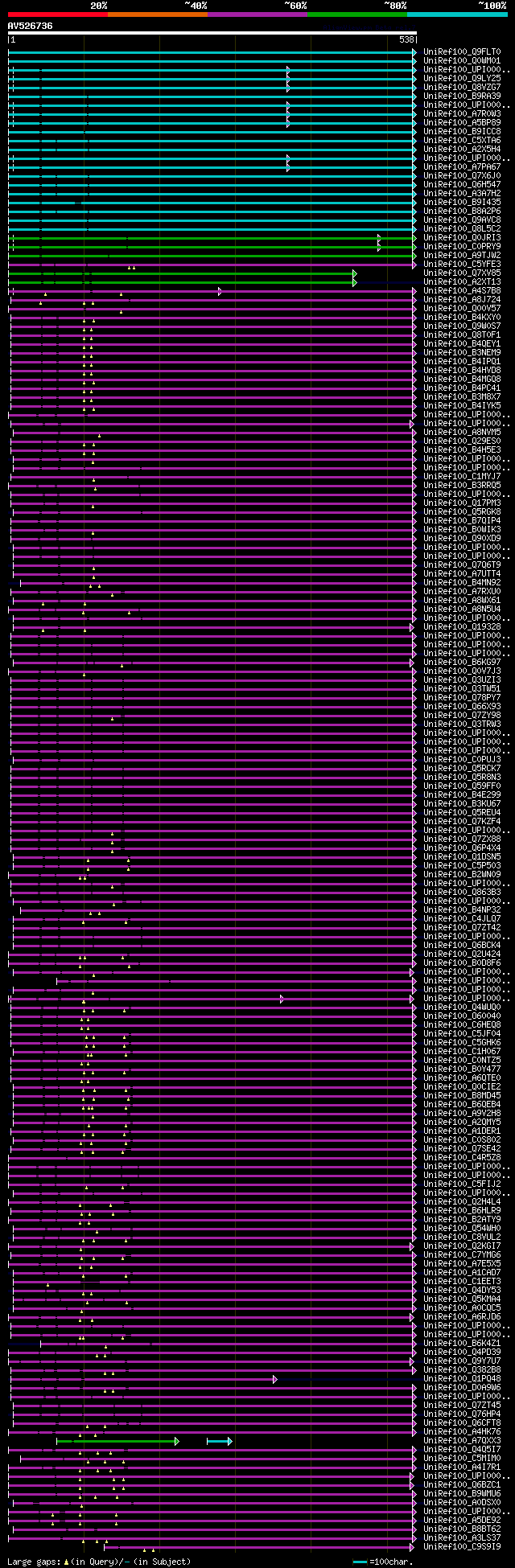
Task: Click the UniRef100_A4S7B8 label
Action: (462, 290)
